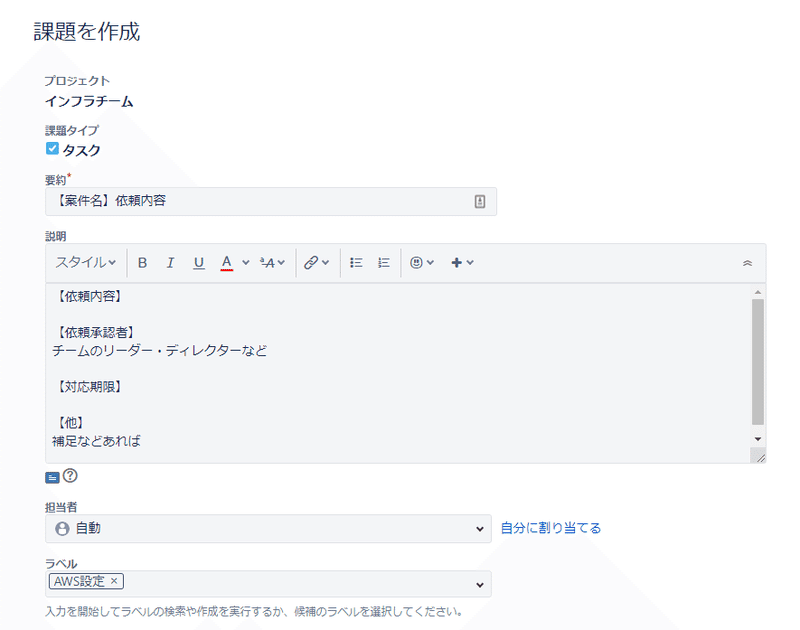Open the ラベル labels dropdown arrow

pyautogui.click(x=480, y=585)
